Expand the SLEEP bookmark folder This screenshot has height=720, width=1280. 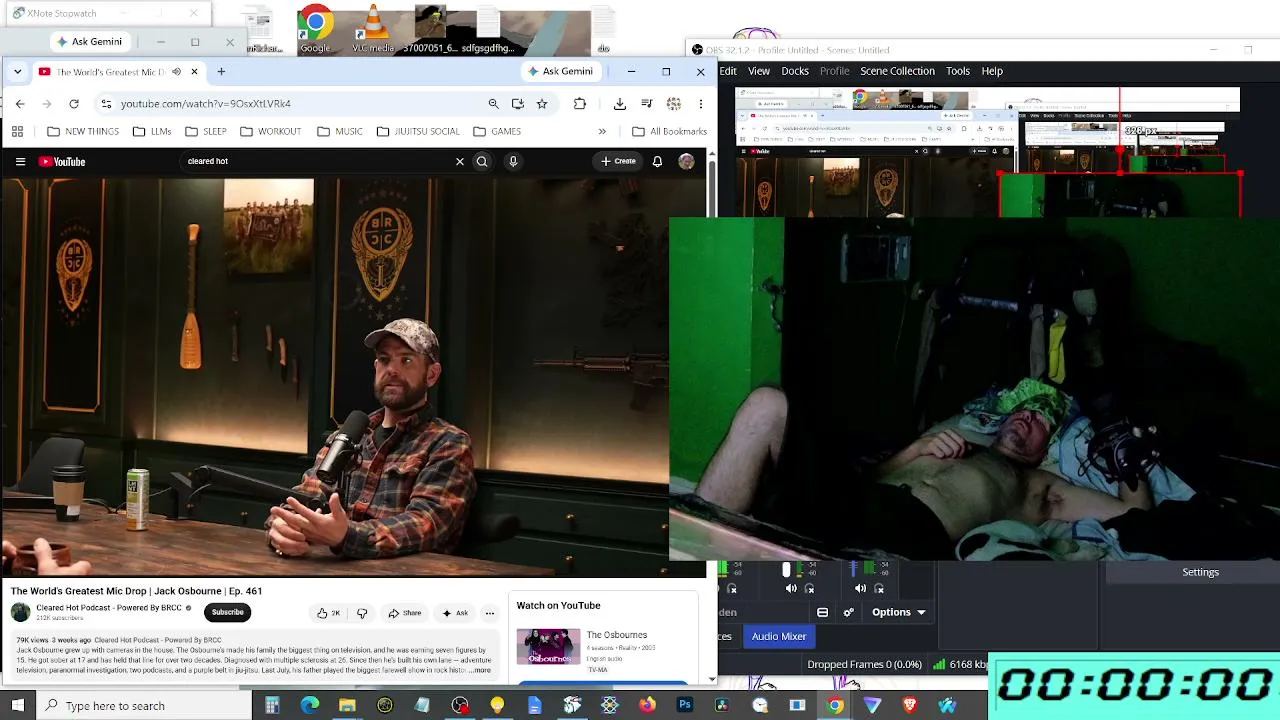pyautogui.click(x=205, y=132)
